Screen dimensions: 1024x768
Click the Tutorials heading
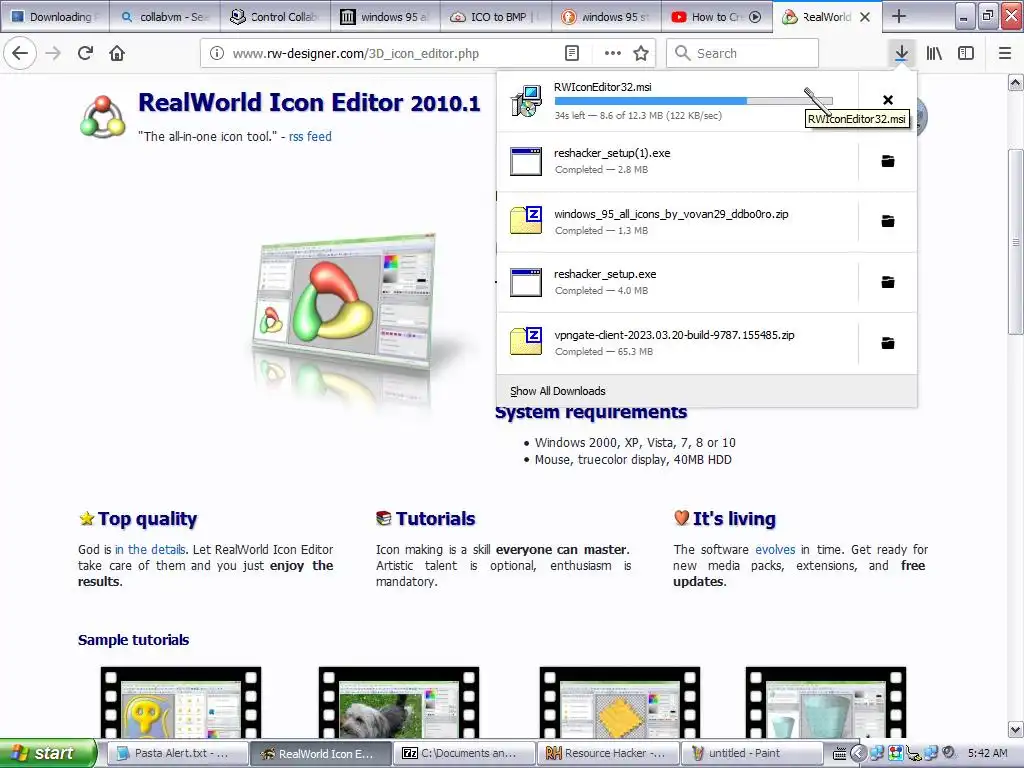[x=435, y=519]
